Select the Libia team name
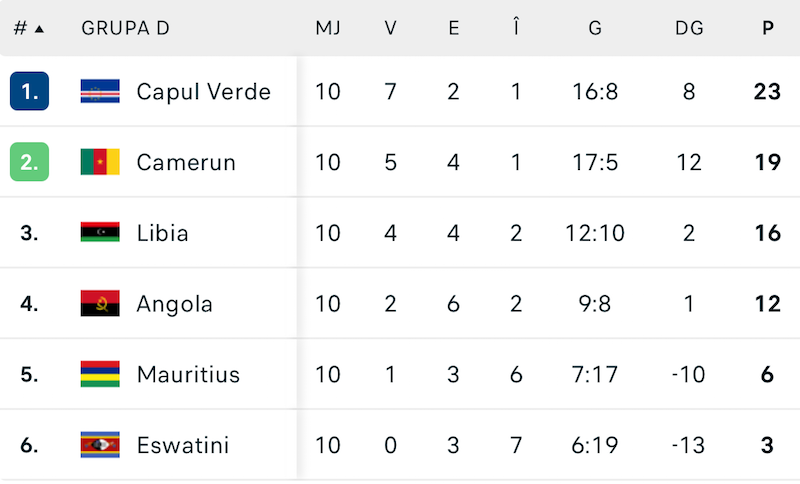800x484 pixels. point(162,233)
